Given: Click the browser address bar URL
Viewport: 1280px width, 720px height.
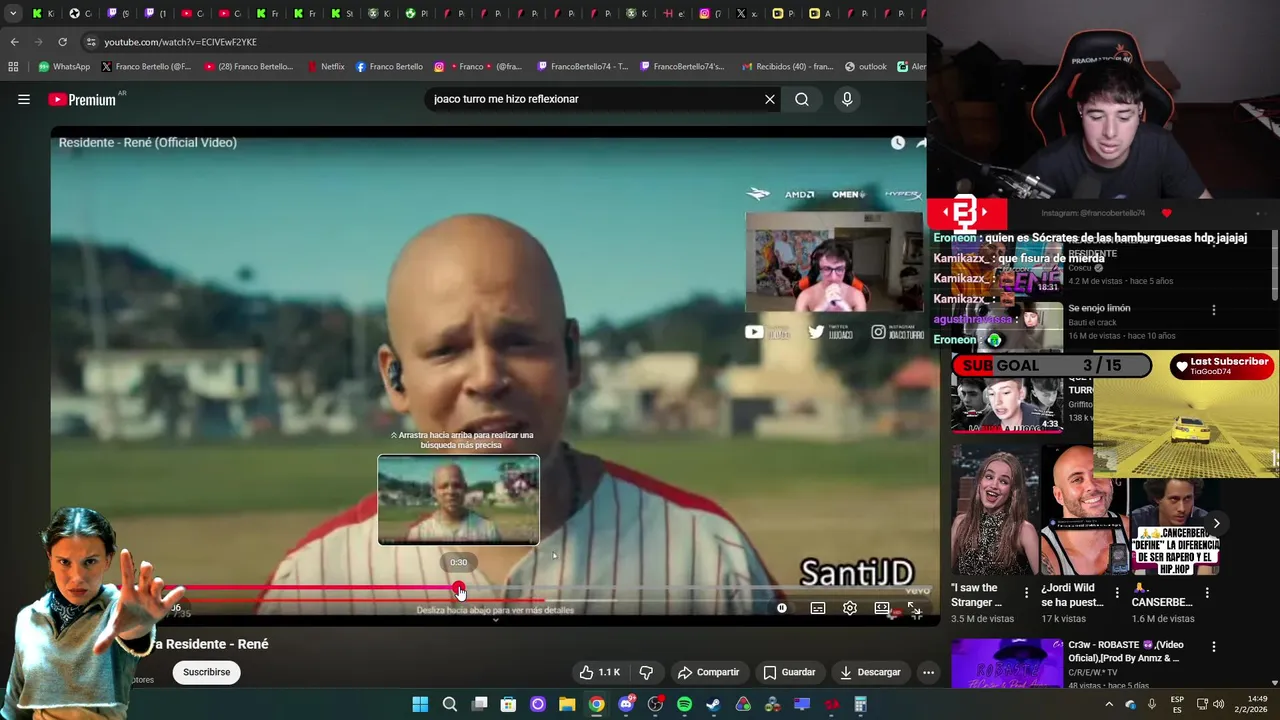Looking at the screenshot, I should coord(180,42).
